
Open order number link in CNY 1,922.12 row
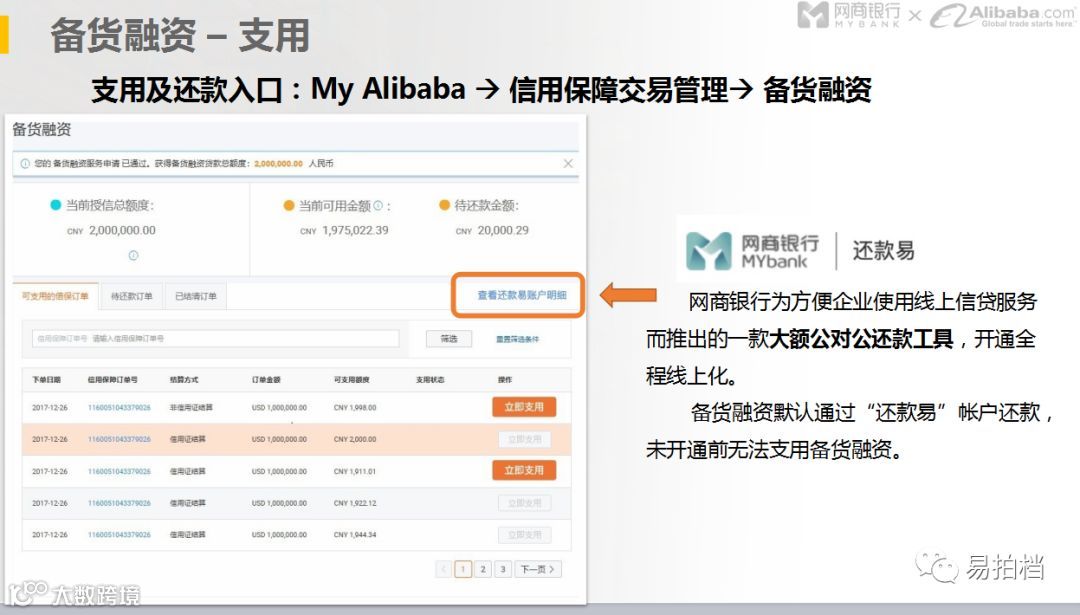119,503
